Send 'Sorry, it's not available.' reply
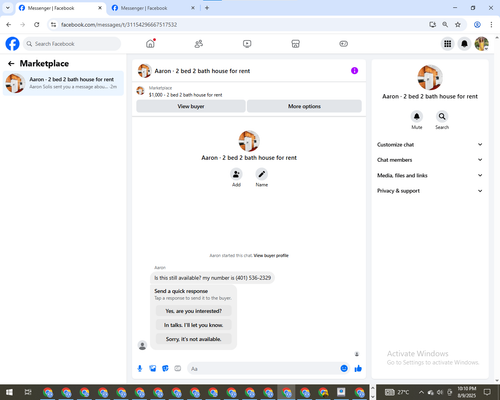Image resolution: width=500 pixels, height=400 pixels. (x=193, y=339)
